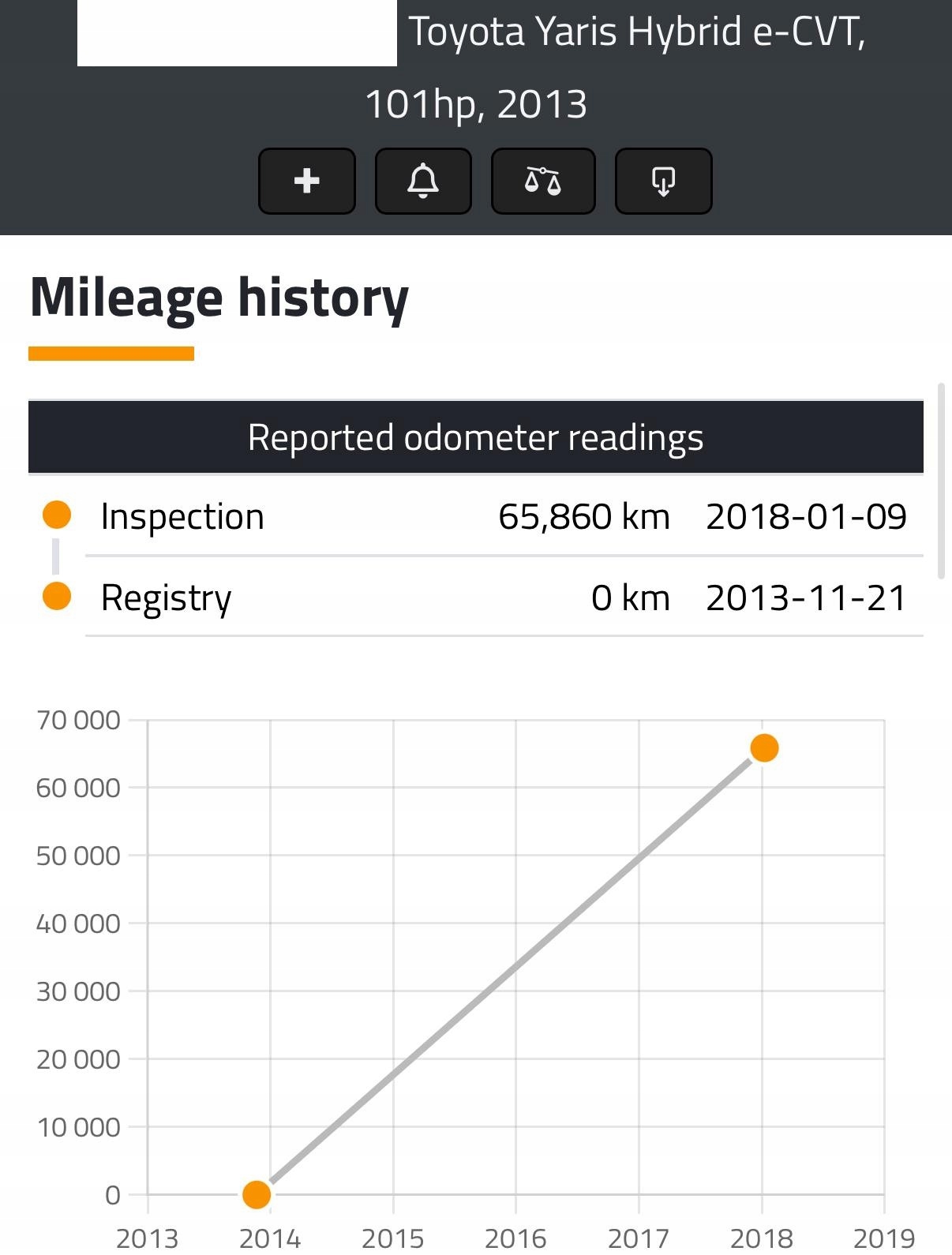This screenshot has width=952, height=1255.
Task: Click the 2018 data point on chart
Action: point(764,747)
